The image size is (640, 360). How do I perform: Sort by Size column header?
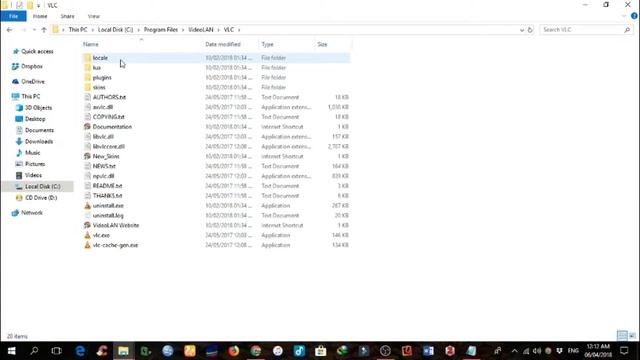322,44
